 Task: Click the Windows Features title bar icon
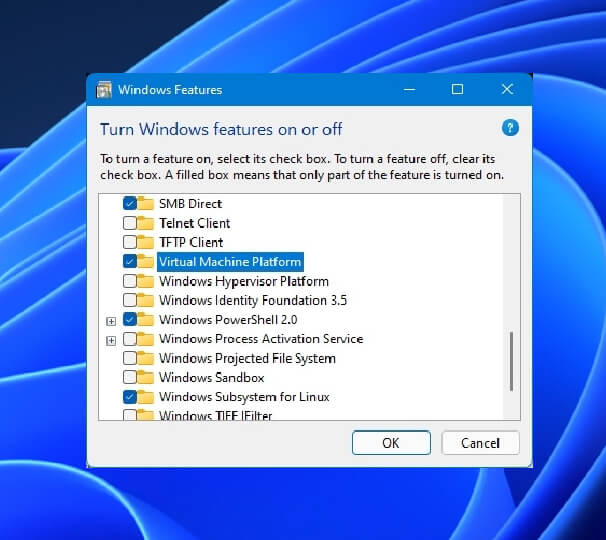coord(104,90)
